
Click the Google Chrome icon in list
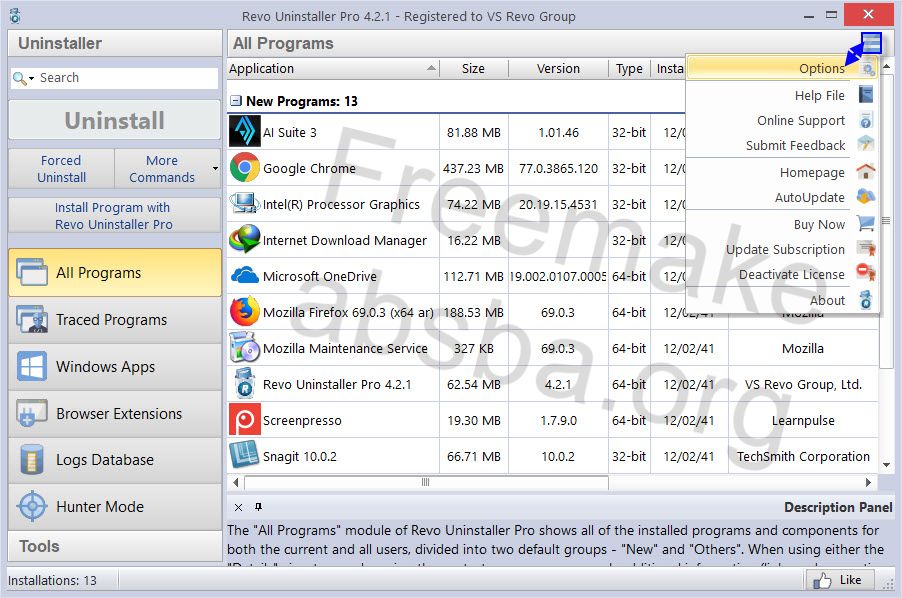[x=244, y=167]
